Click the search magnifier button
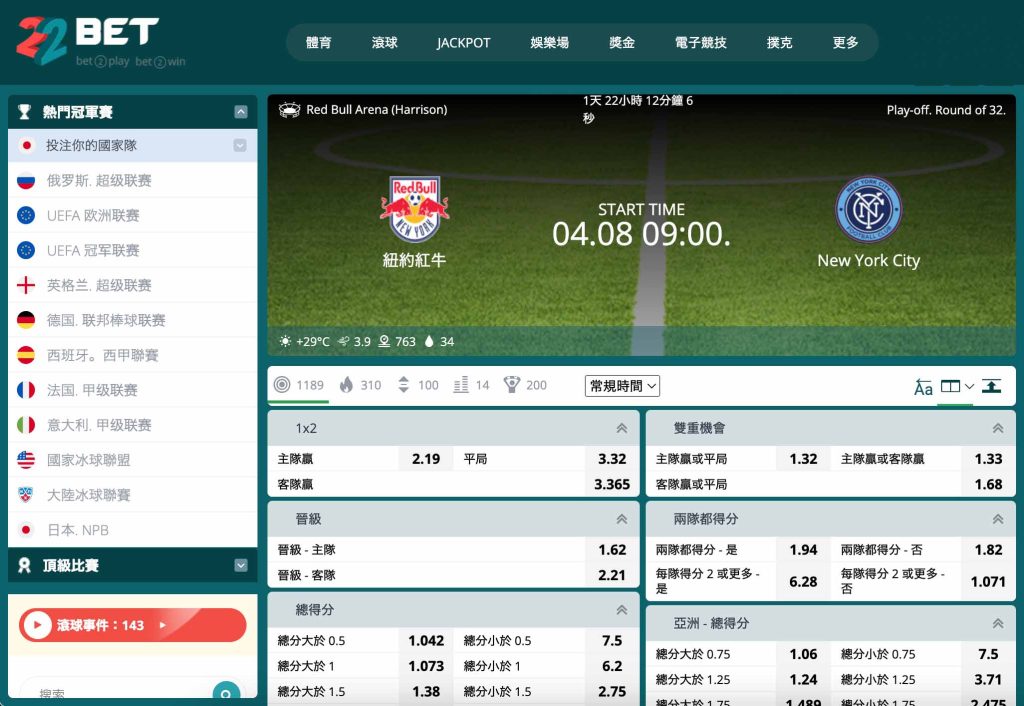Screen dimensions: 1024x706 click(226, 692)
